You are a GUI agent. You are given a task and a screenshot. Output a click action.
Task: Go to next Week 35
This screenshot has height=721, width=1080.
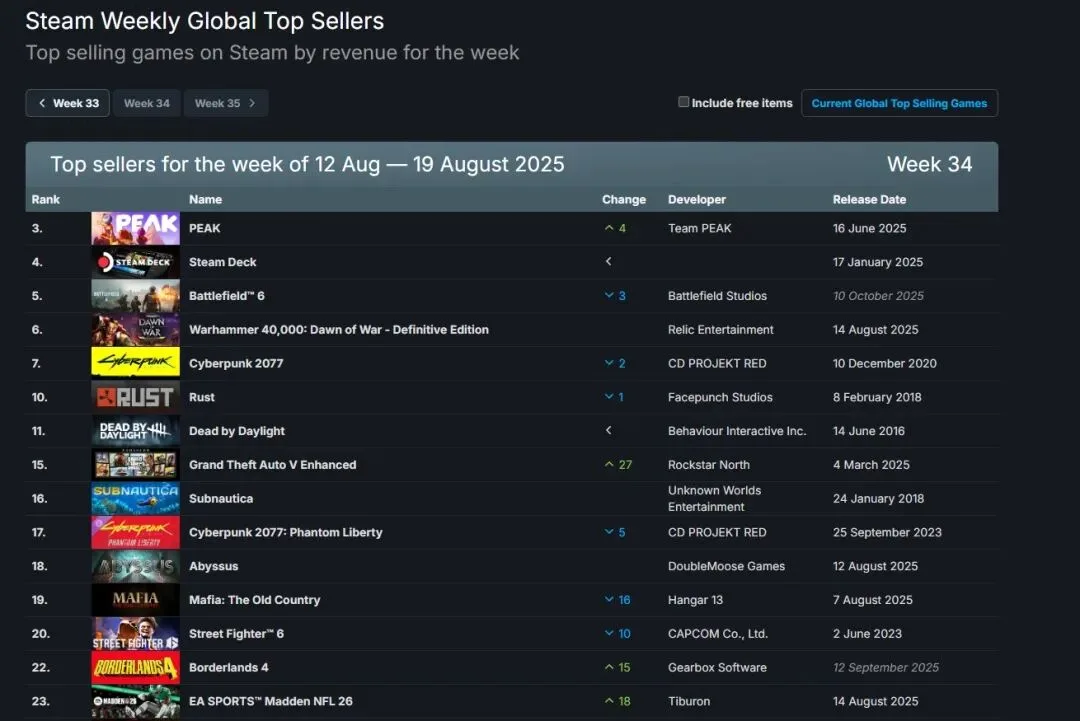click(225, 103)
